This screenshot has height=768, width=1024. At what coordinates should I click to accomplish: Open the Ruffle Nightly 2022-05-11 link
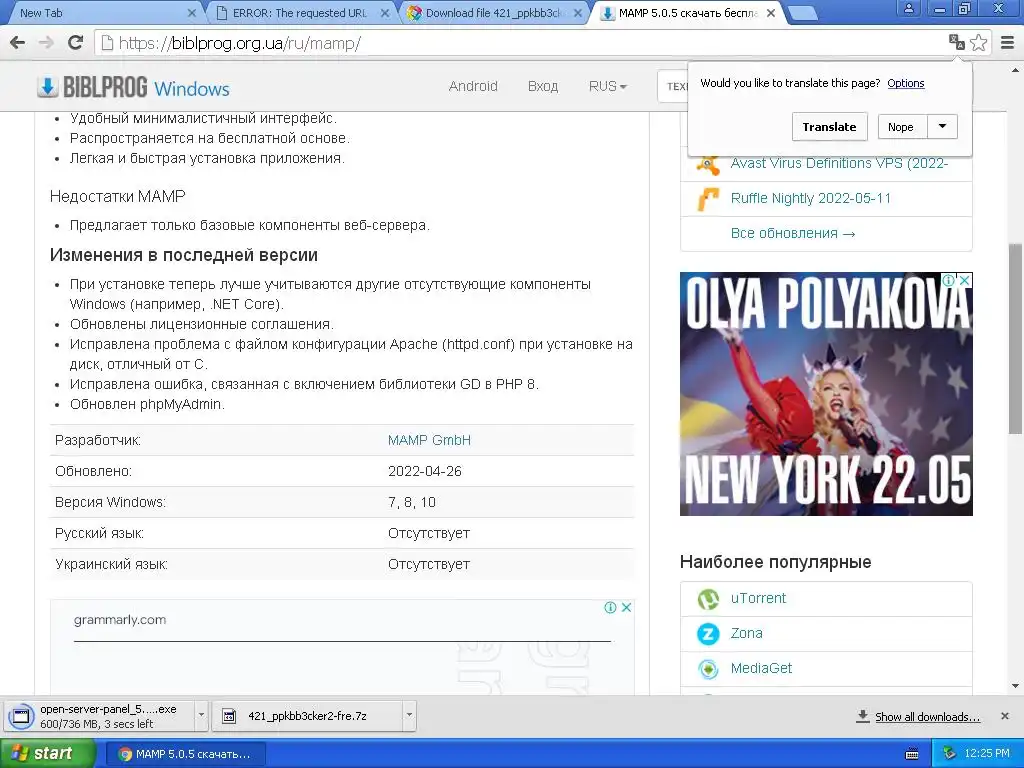[x=810, y=199]
